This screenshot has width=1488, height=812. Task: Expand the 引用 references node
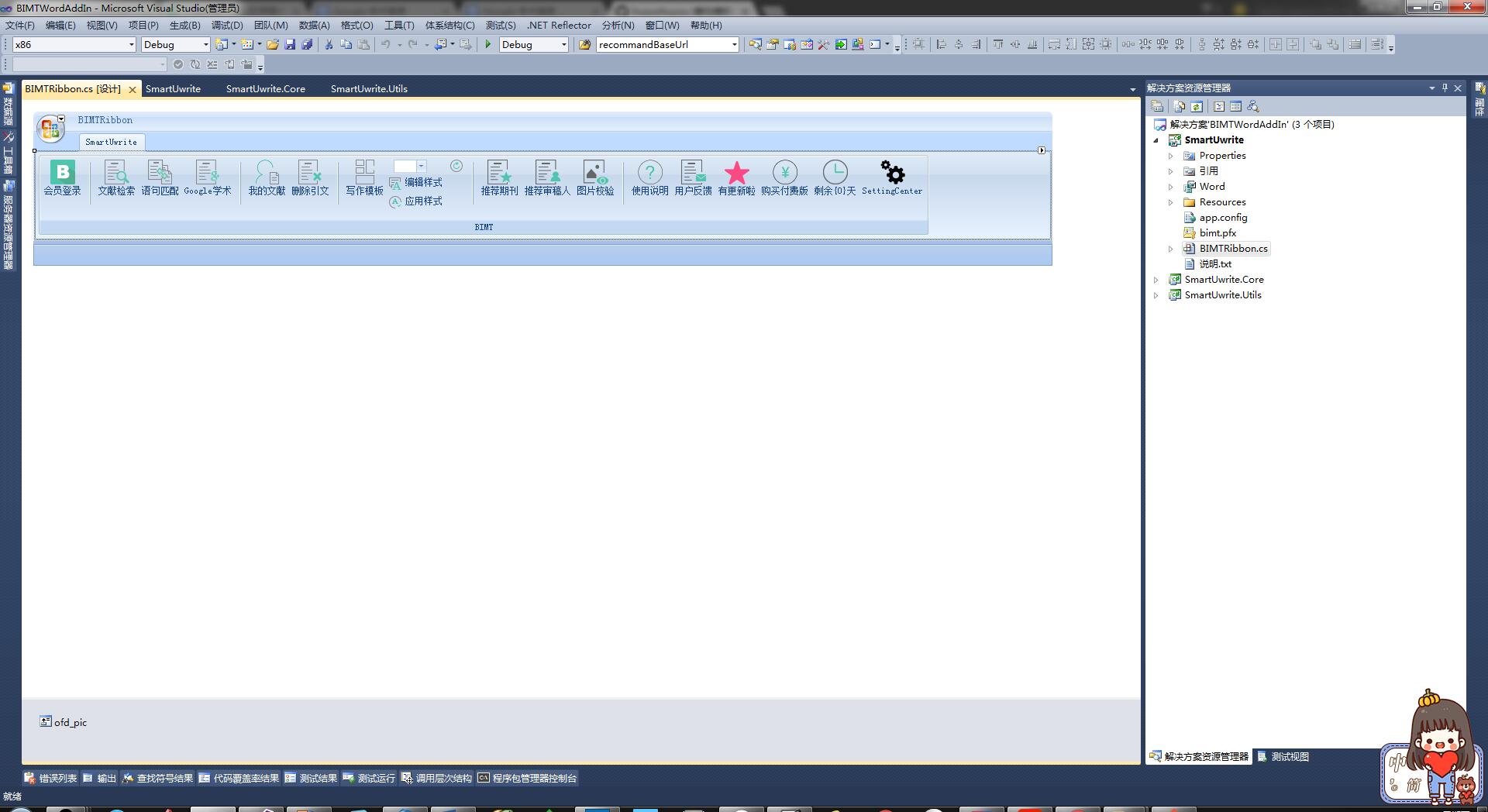pos(1171,171)
